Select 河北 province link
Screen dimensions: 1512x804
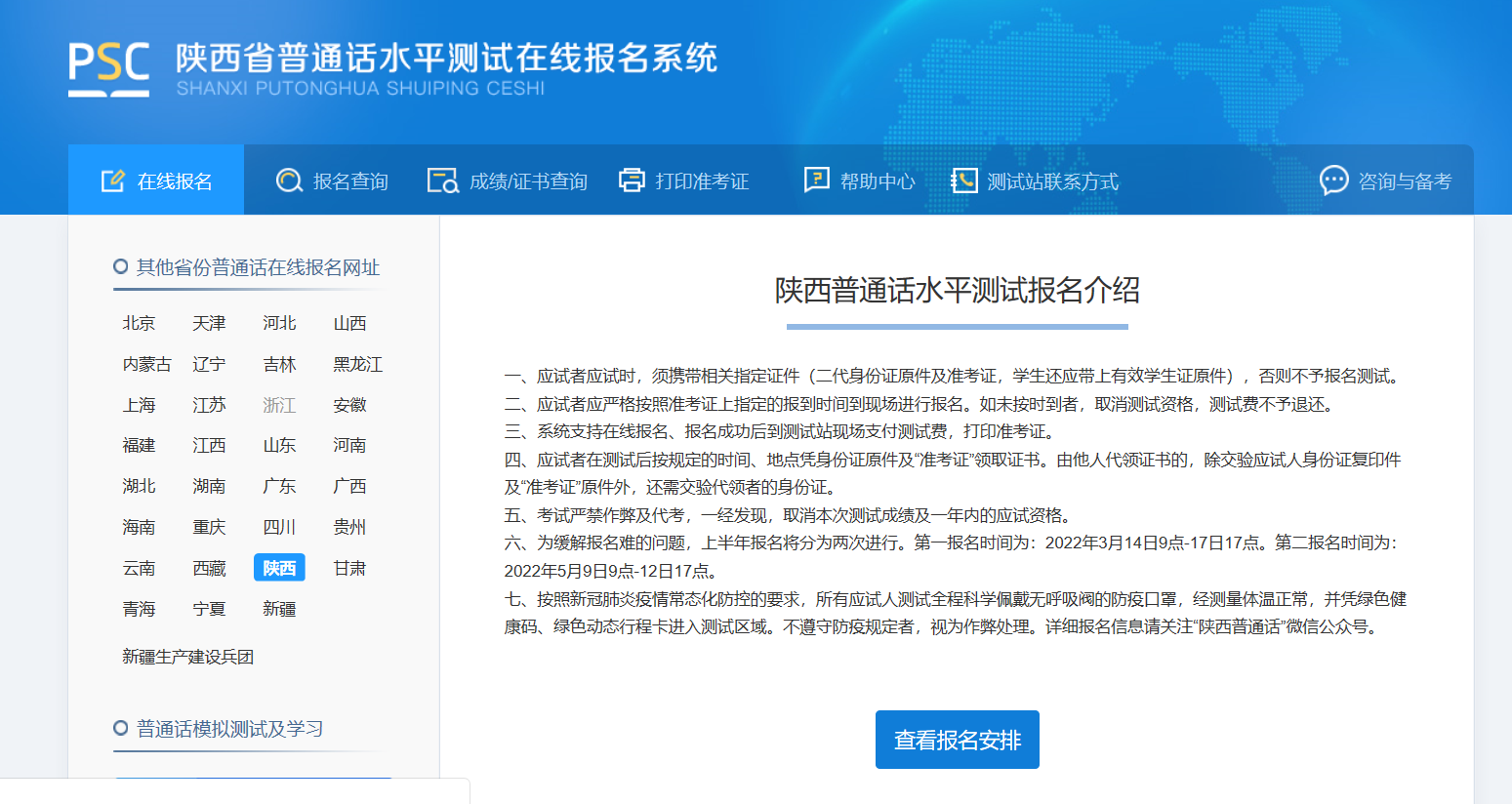(279, 323)
